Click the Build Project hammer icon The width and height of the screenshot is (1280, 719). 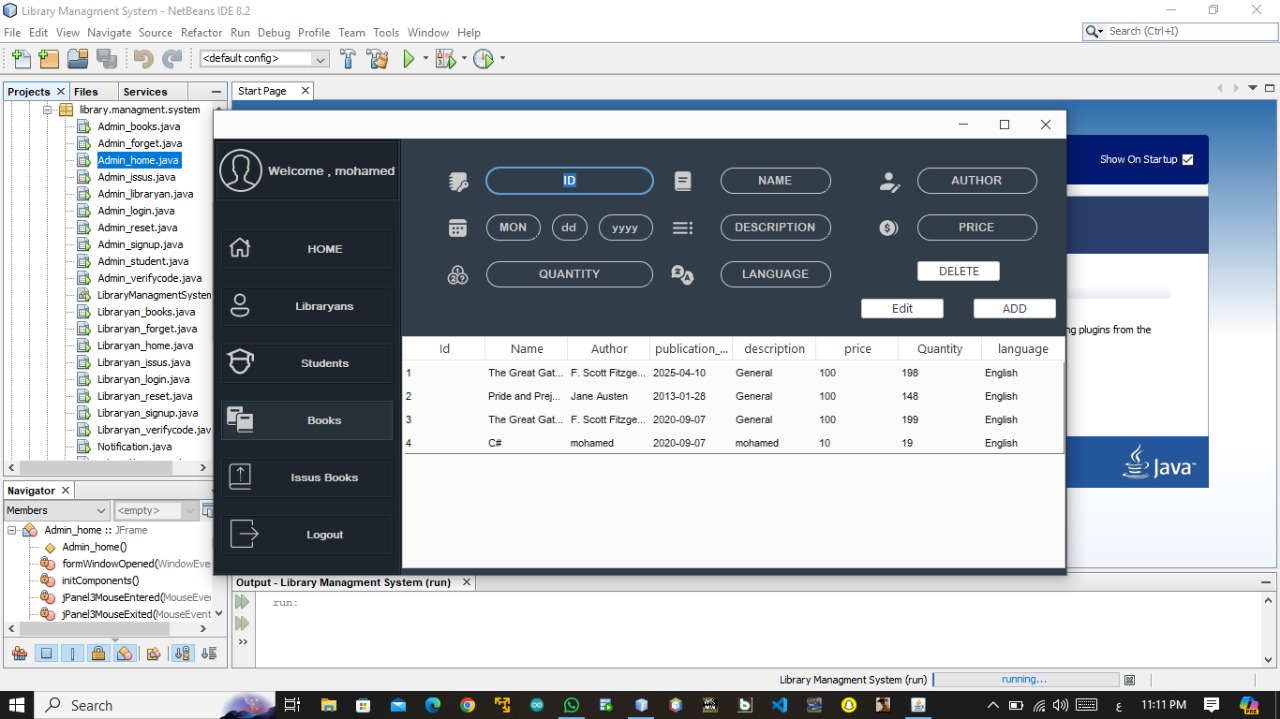click(x=348, y=59)
